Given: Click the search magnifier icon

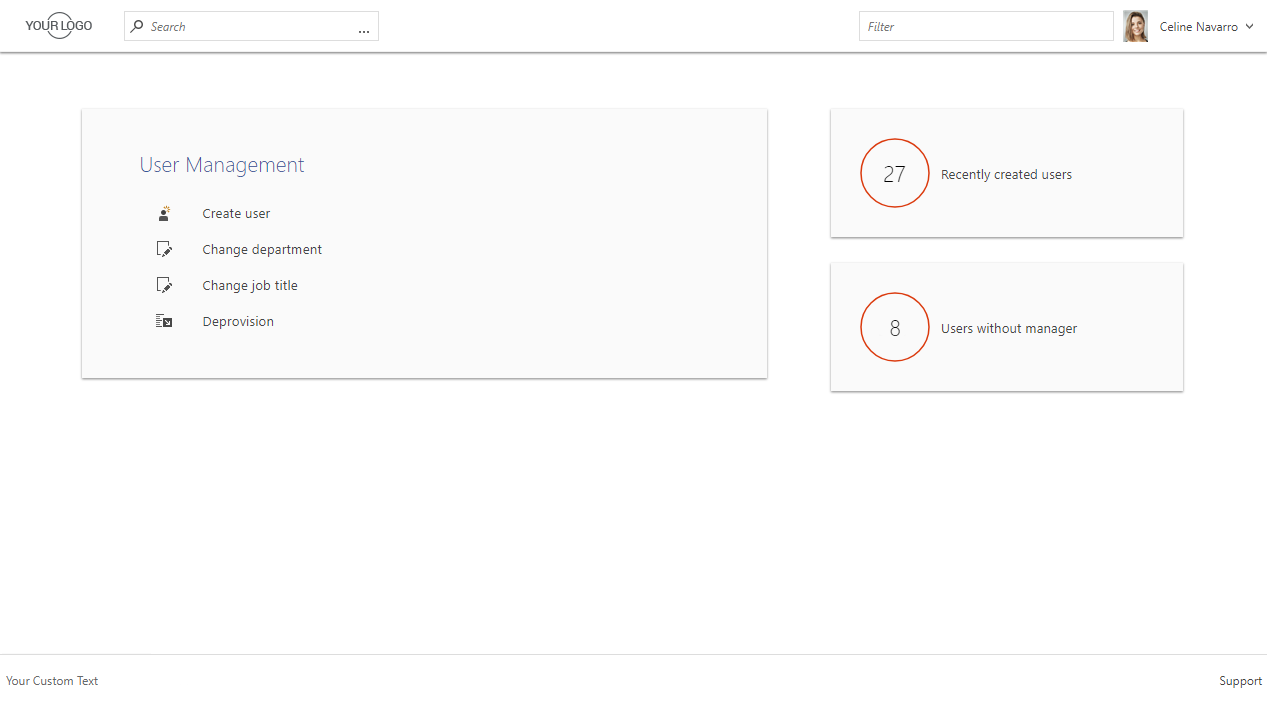Looking at the screenshot, I should 137,27.
